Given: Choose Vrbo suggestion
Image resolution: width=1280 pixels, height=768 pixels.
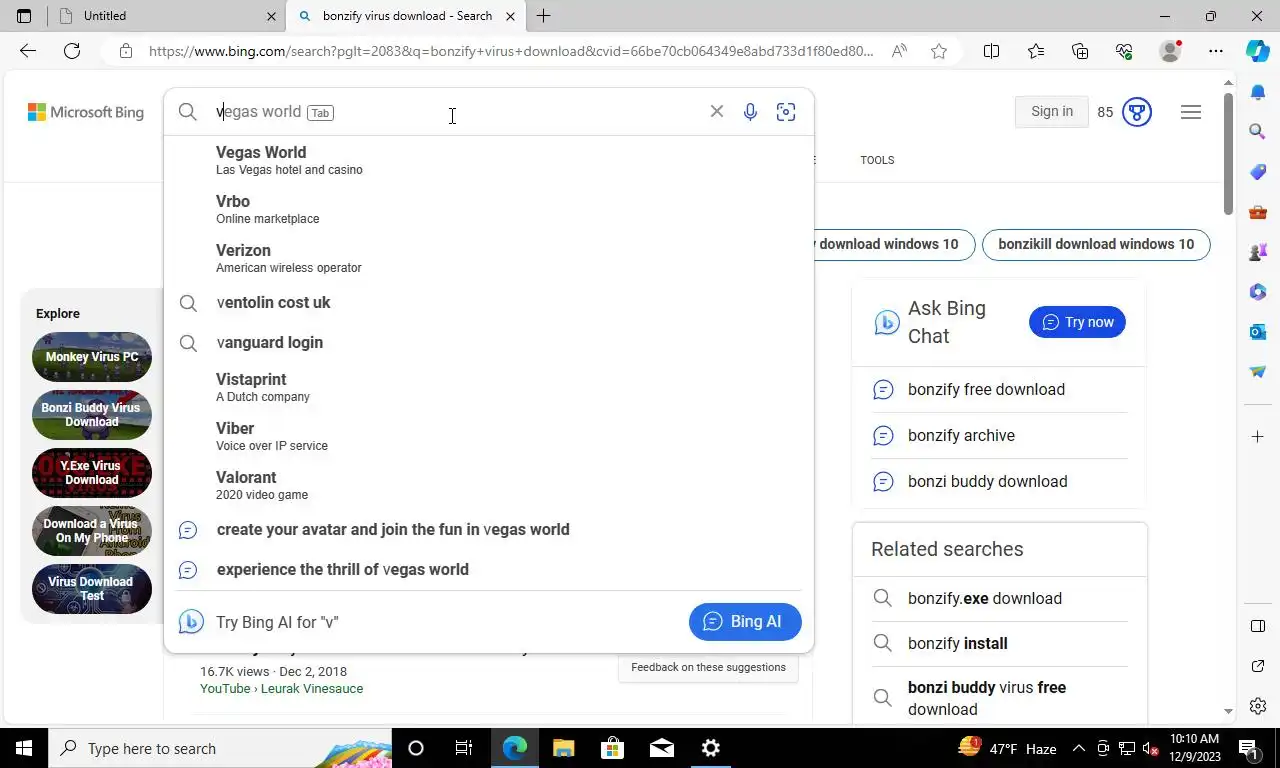Looking at the screenshot, I should point(488,209).
